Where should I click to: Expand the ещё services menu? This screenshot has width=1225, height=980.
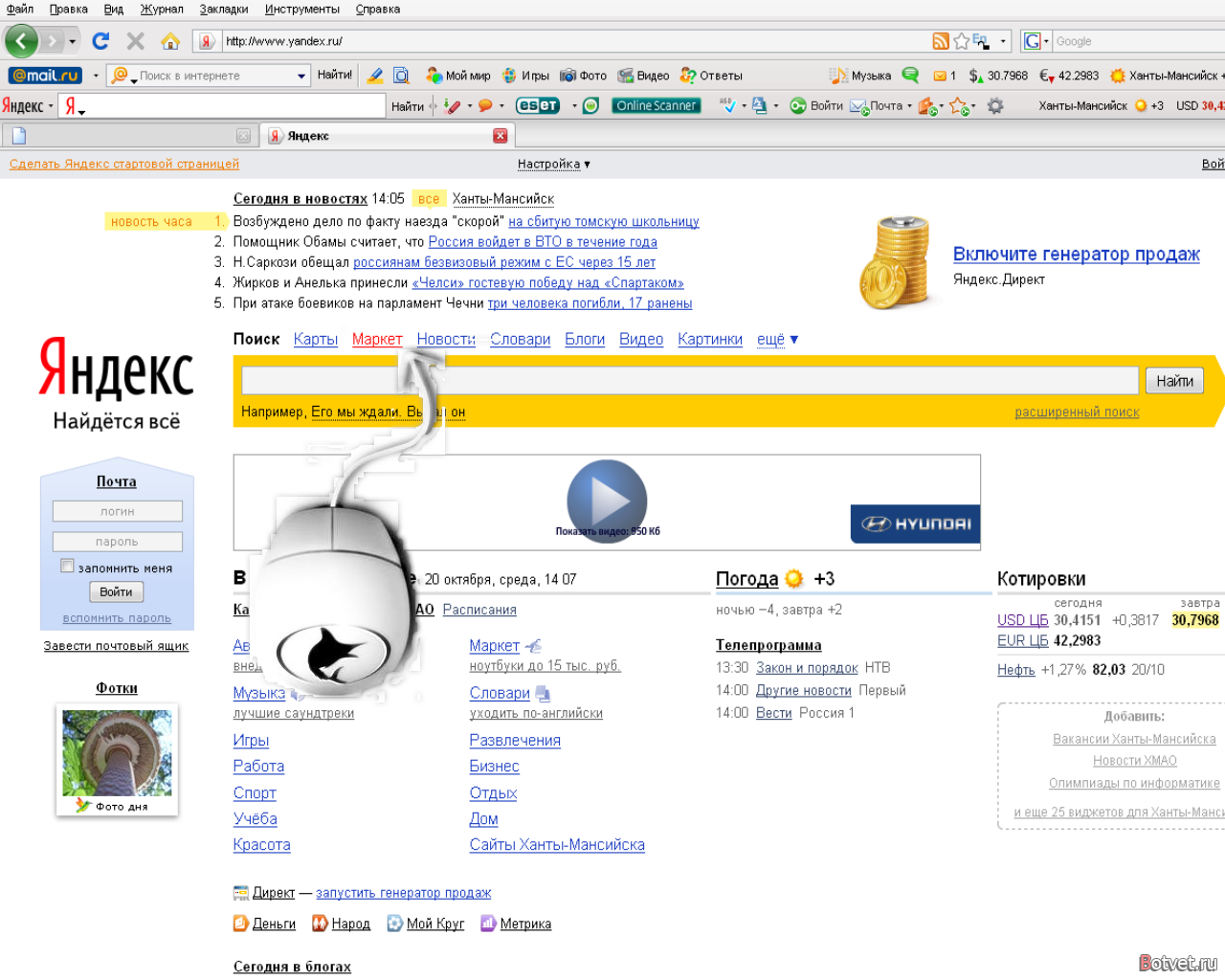777,339
